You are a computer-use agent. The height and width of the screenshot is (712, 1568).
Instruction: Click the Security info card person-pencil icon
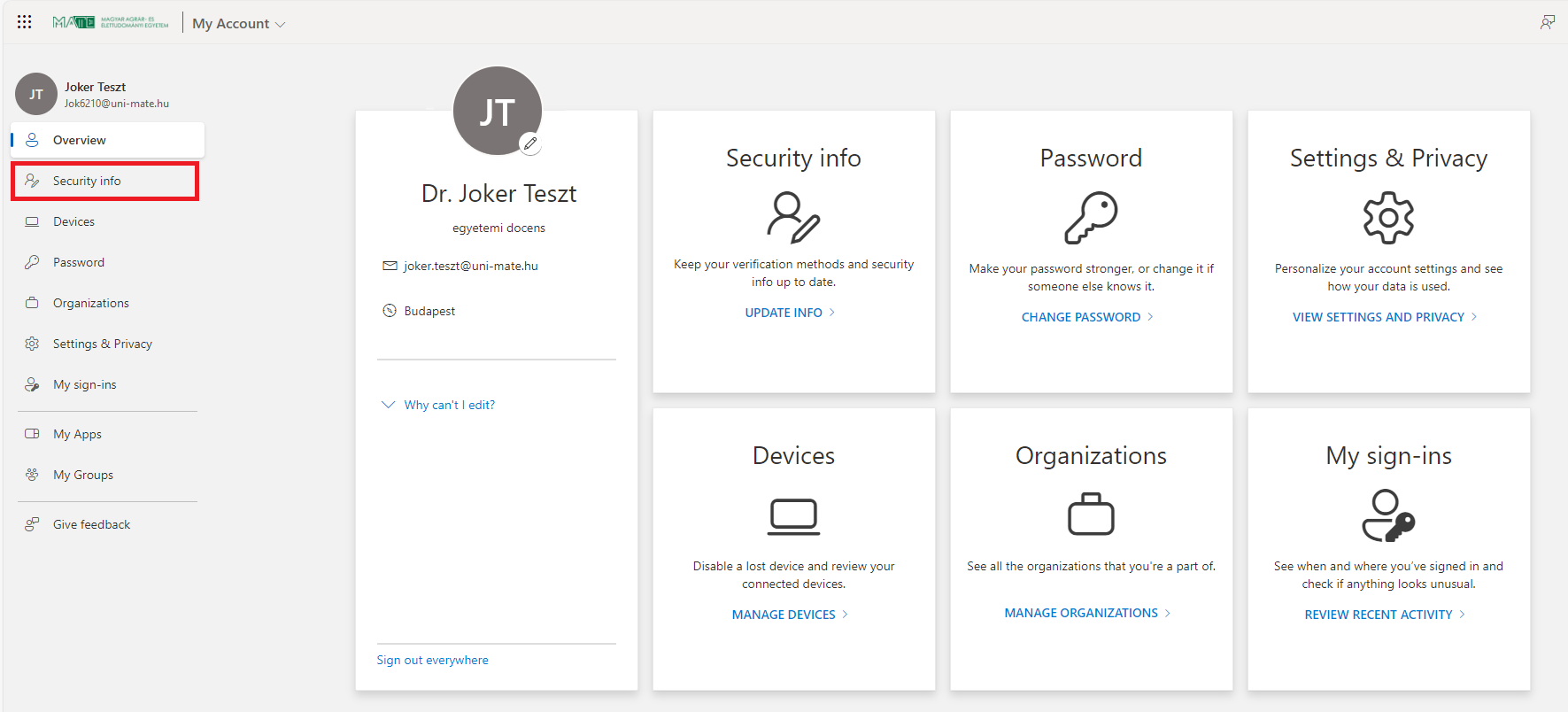point(793,217)
